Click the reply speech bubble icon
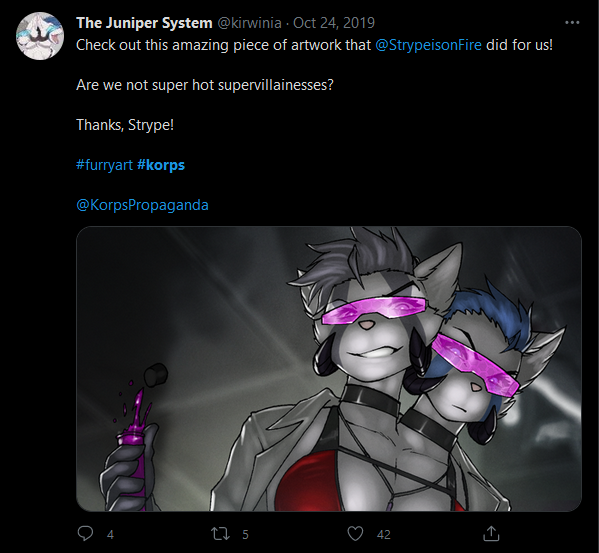The image size is (599, 553). tap(85, 534)
